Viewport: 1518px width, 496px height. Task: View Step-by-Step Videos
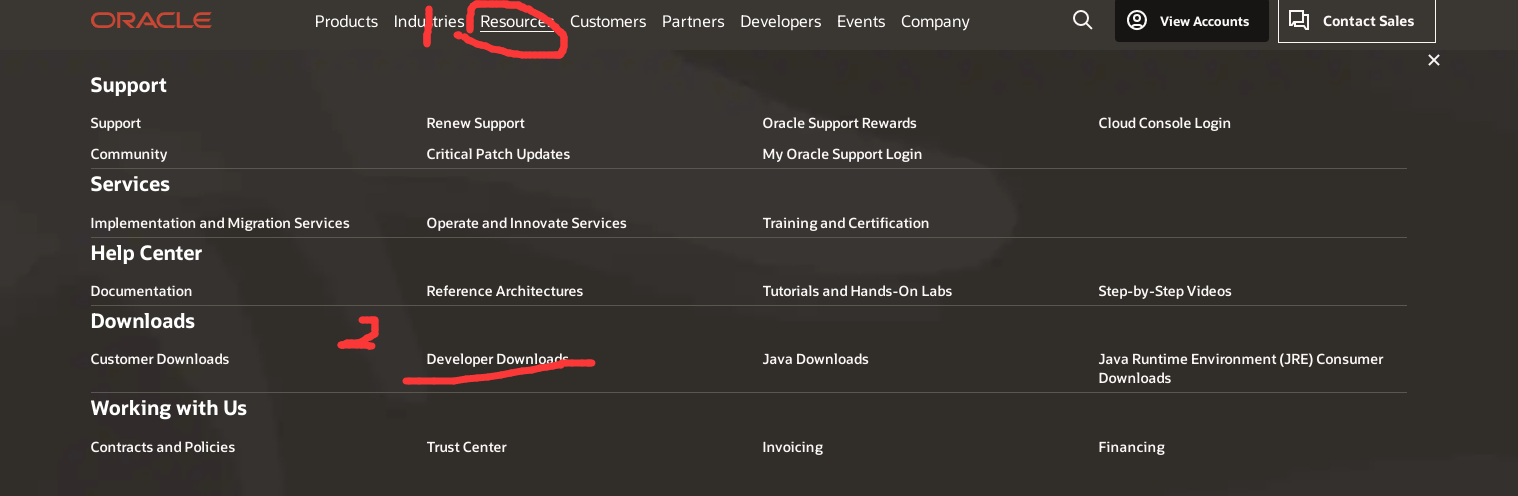point(1165,291)
